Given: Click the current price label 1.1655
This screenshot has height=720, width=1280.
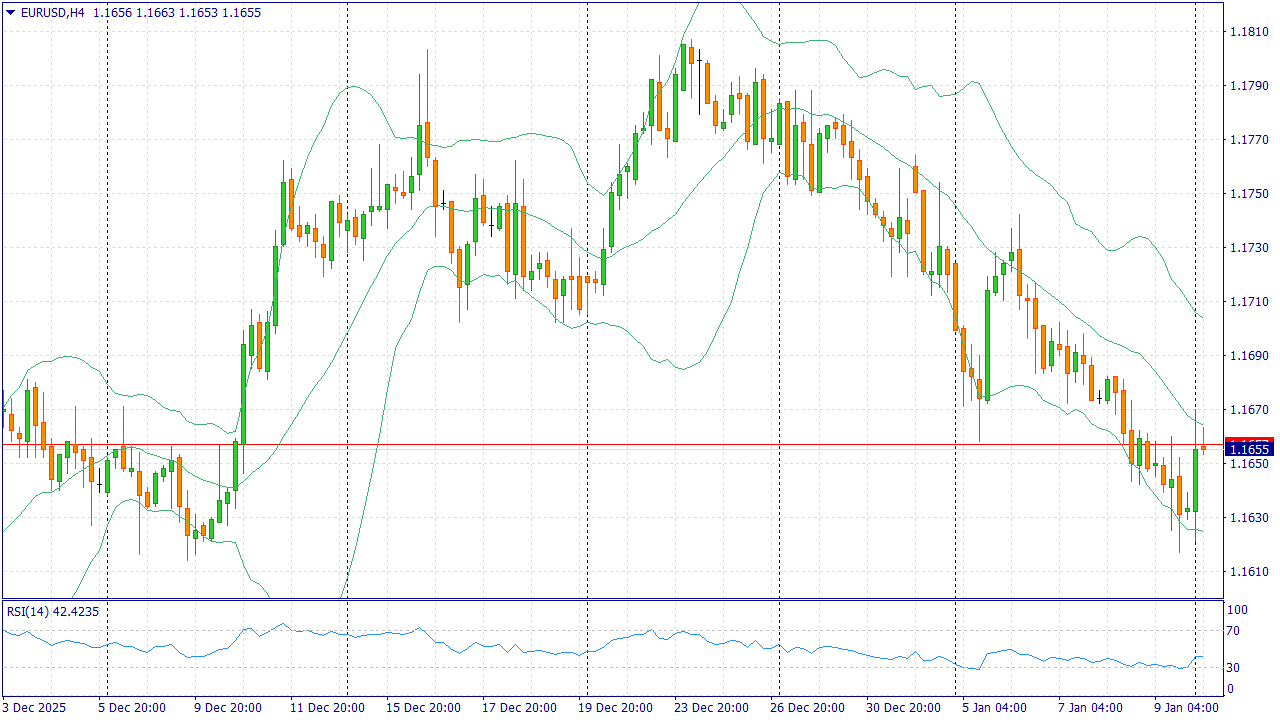Looking at the screenshot, I should 1248,449.
